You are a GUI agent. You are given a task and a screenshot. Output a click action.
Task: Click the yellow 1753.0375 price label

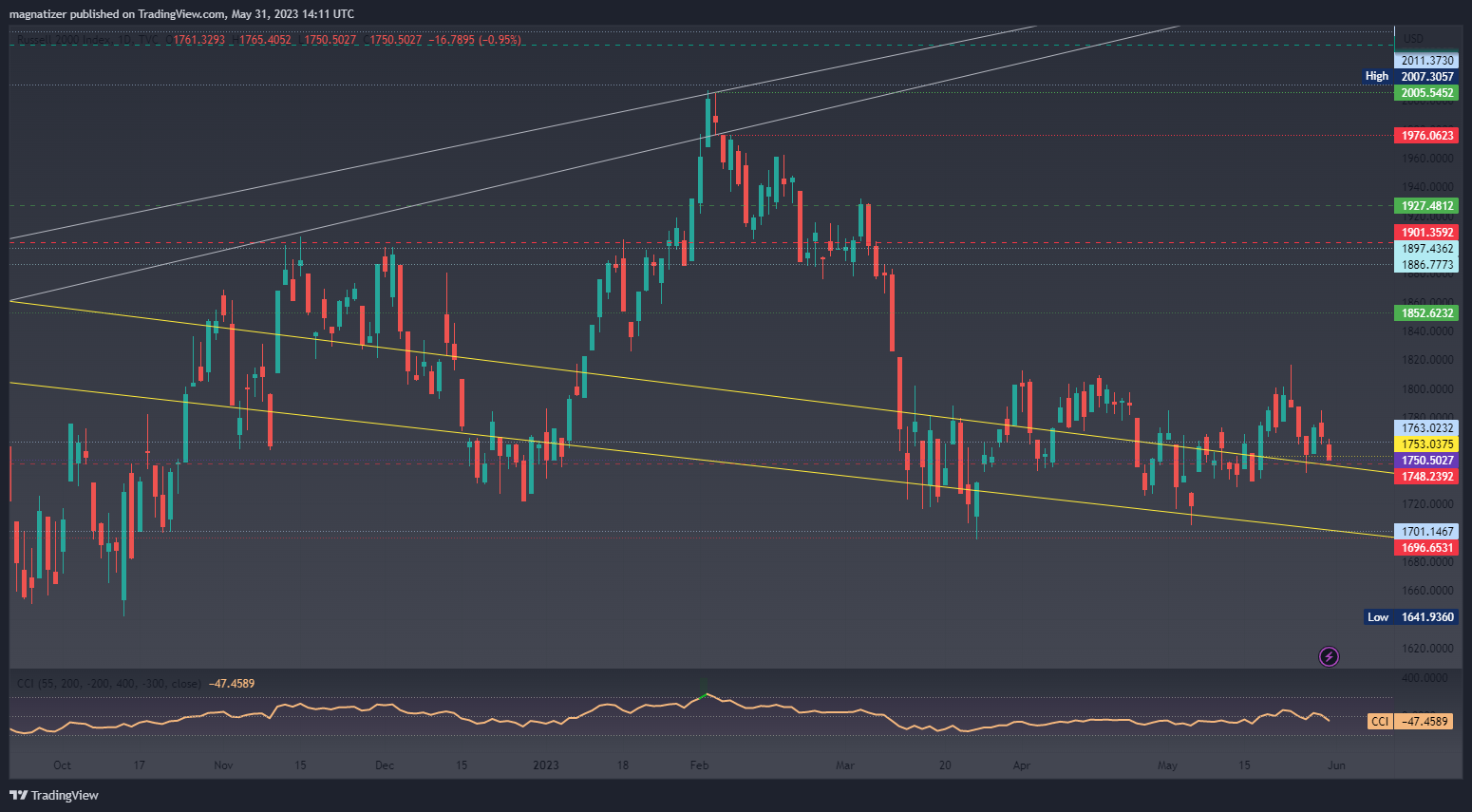[1426, 444]
